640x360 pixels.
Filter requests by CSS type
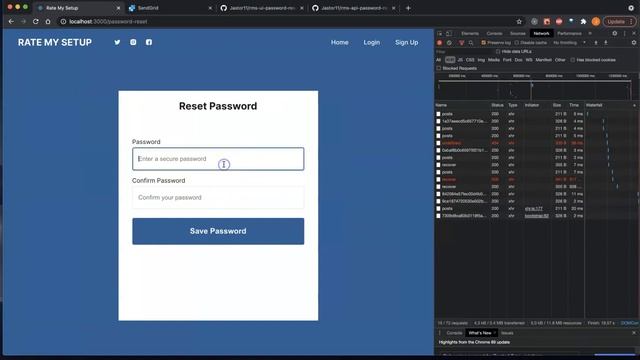470,60
